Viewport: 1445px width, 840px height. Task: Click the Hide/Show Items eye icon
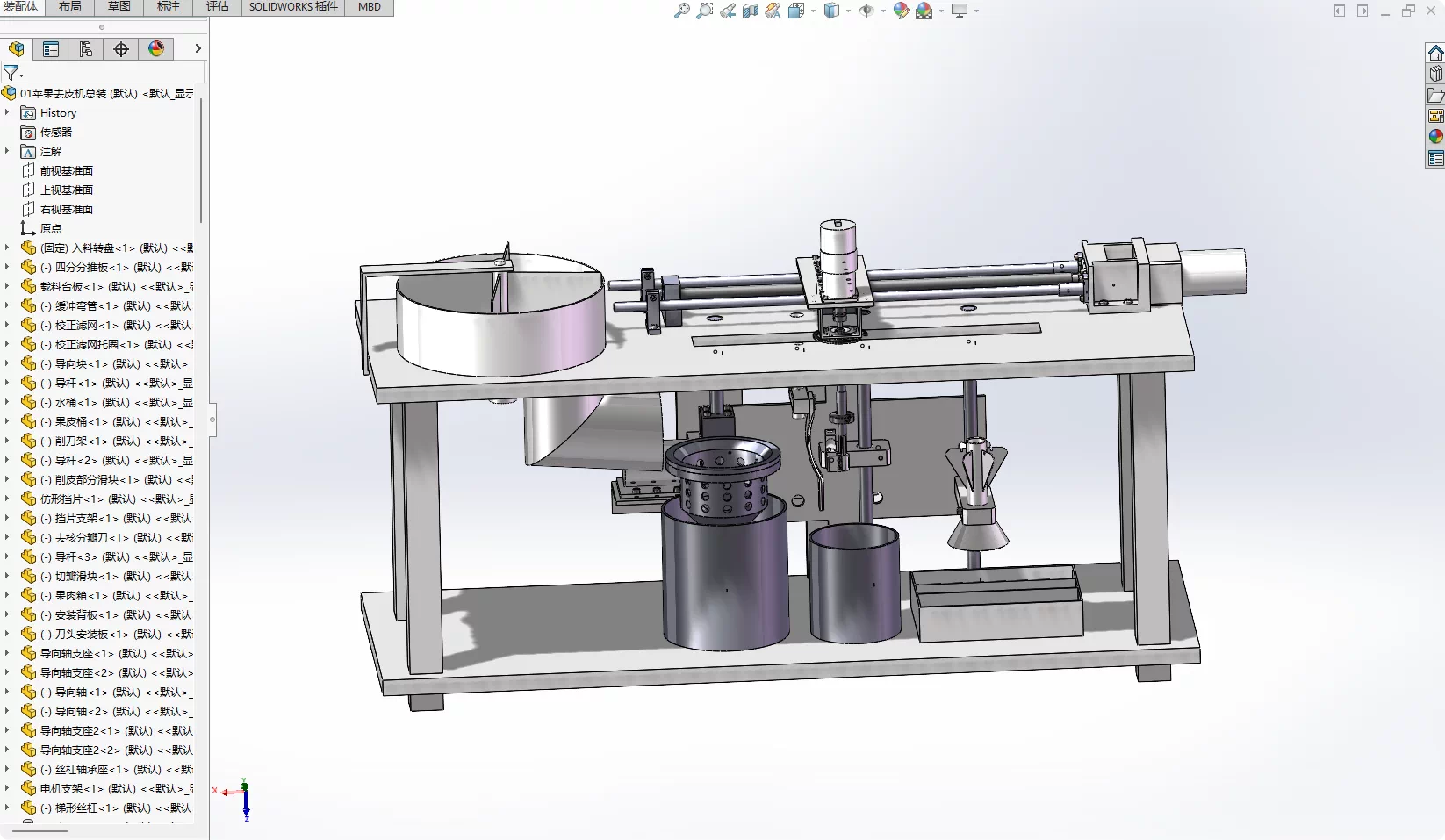[866, 11]
